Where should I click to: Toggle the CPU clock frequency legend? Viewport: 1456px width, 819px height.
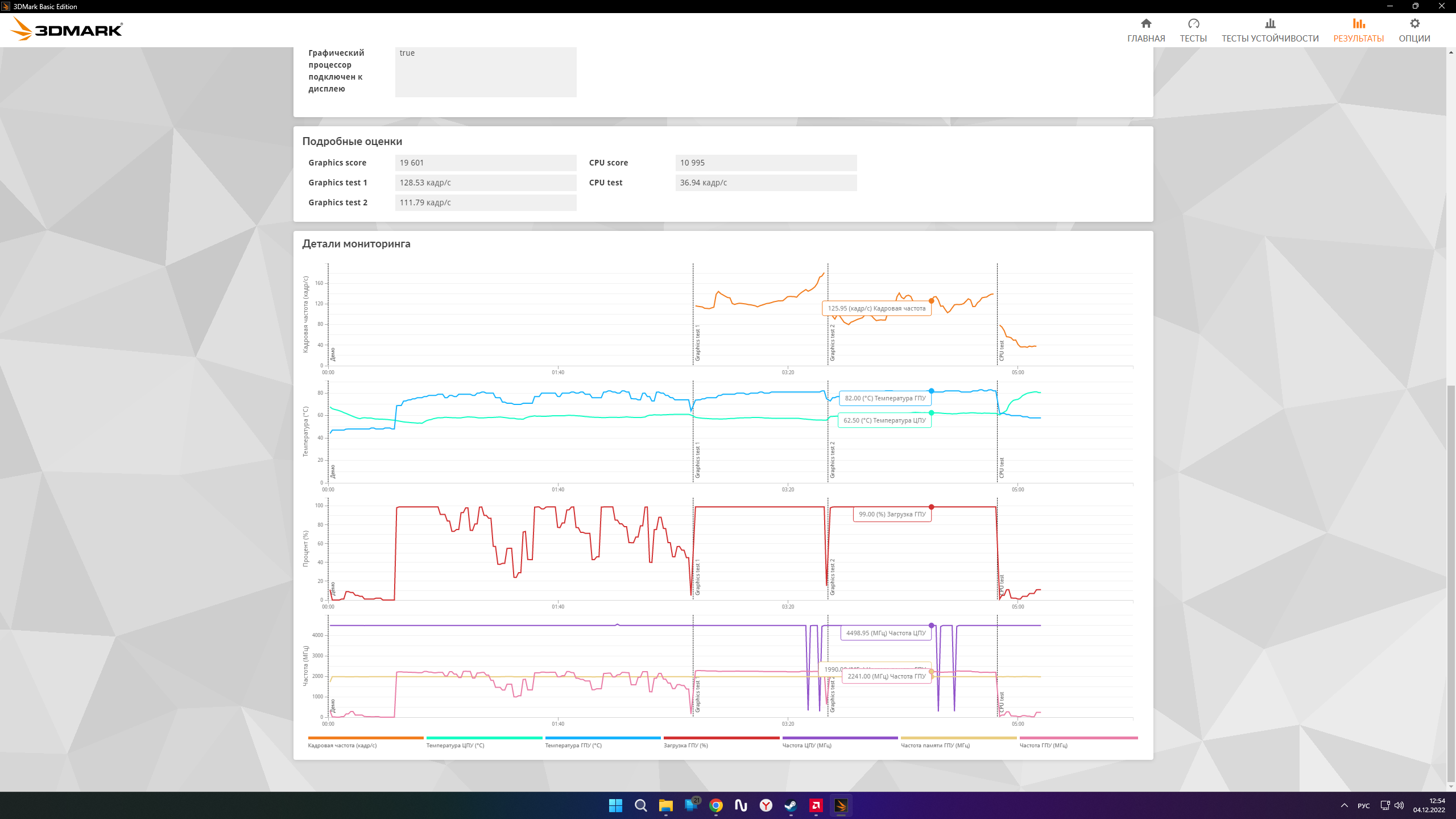[x=806, y=745]
